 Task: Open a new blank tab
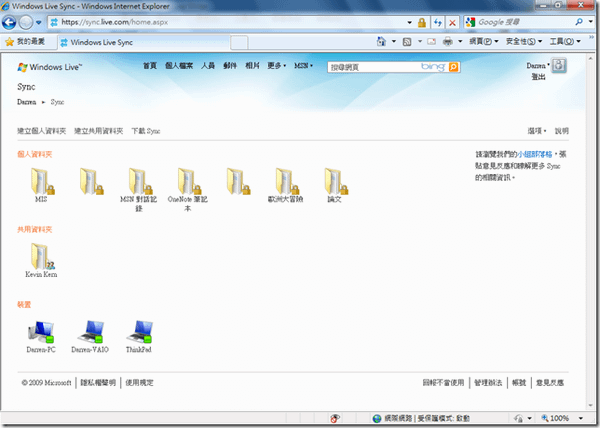(x=239, y=42)
